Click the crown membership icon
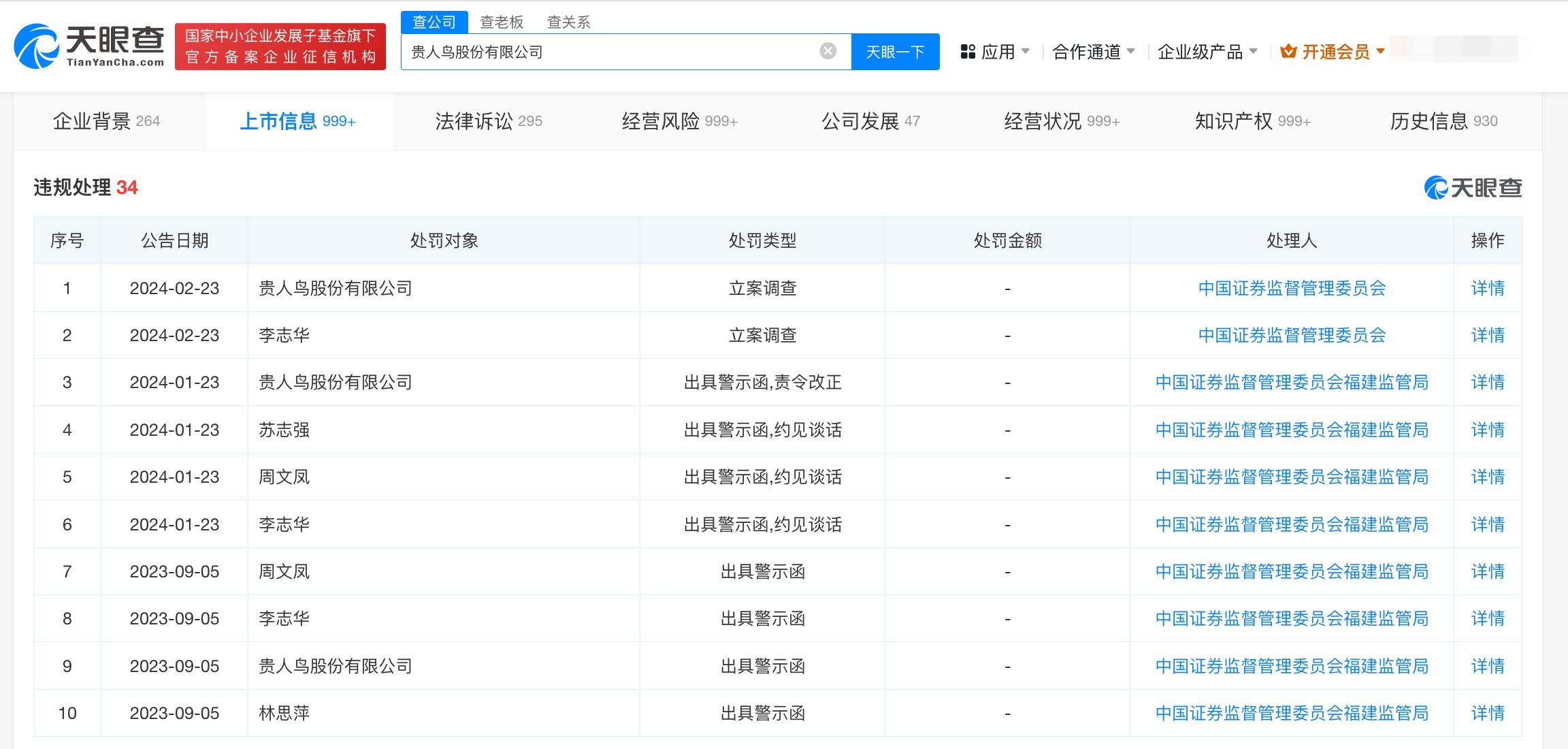Viewport: 1568px width, 749px height. 1288,51
